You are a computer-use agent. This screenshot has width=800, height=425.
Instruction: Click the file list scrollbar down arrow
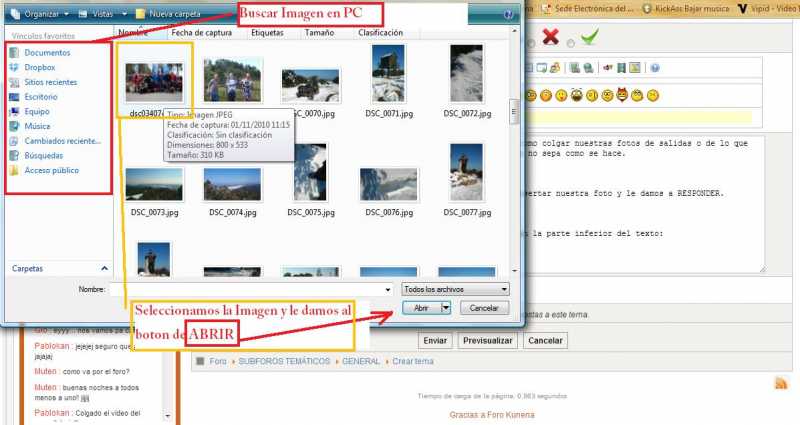pos(514,270)
